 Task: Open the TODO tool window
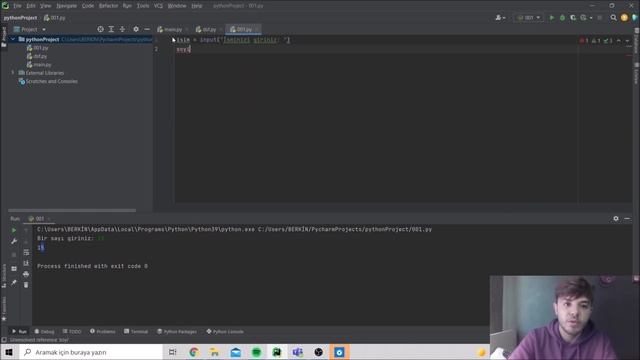(x=72, y=331)
